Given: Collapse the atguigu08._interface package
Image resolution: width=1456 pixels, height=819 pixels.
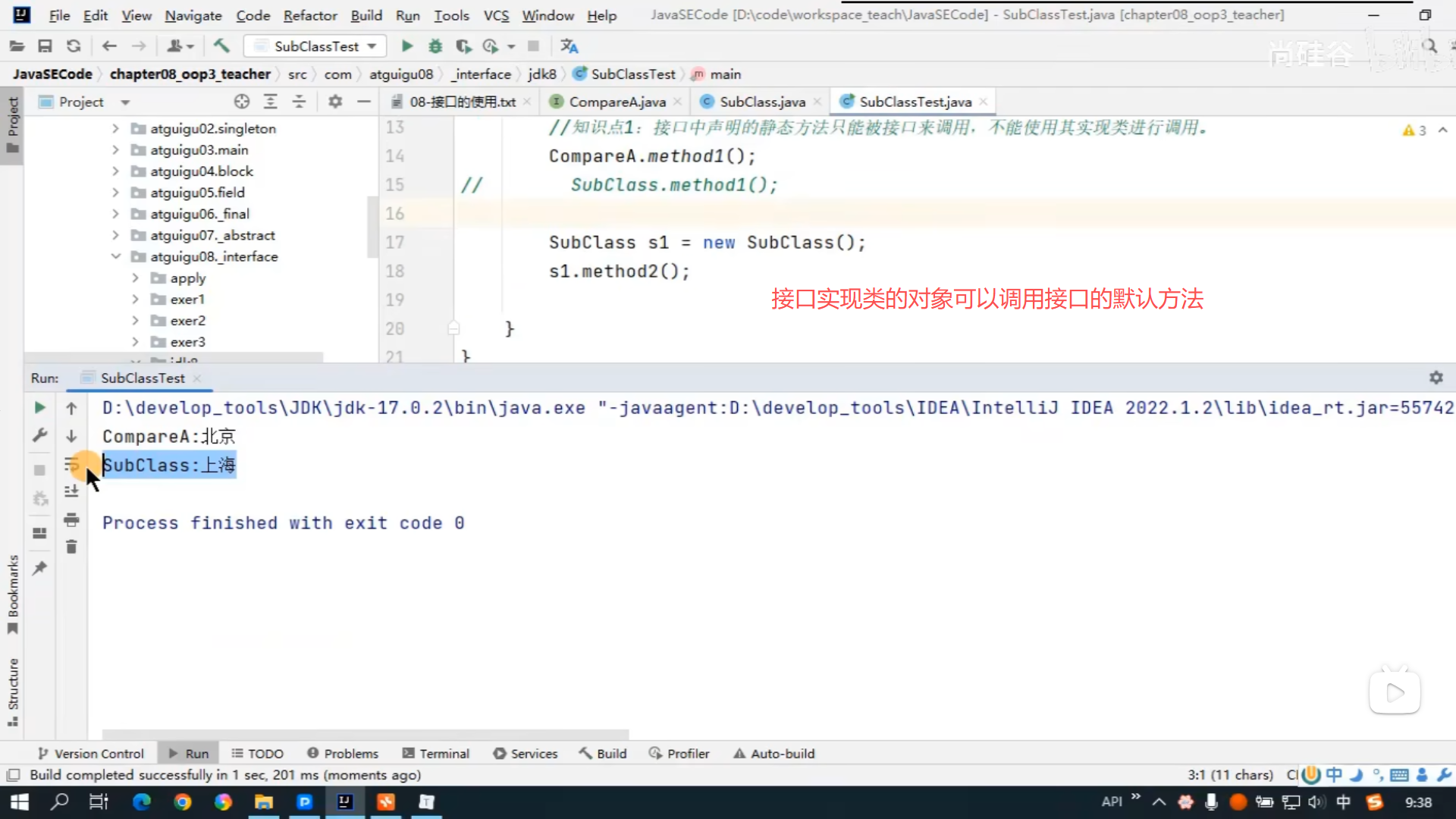Looking at the screenshot, I should tap(115, 256).
